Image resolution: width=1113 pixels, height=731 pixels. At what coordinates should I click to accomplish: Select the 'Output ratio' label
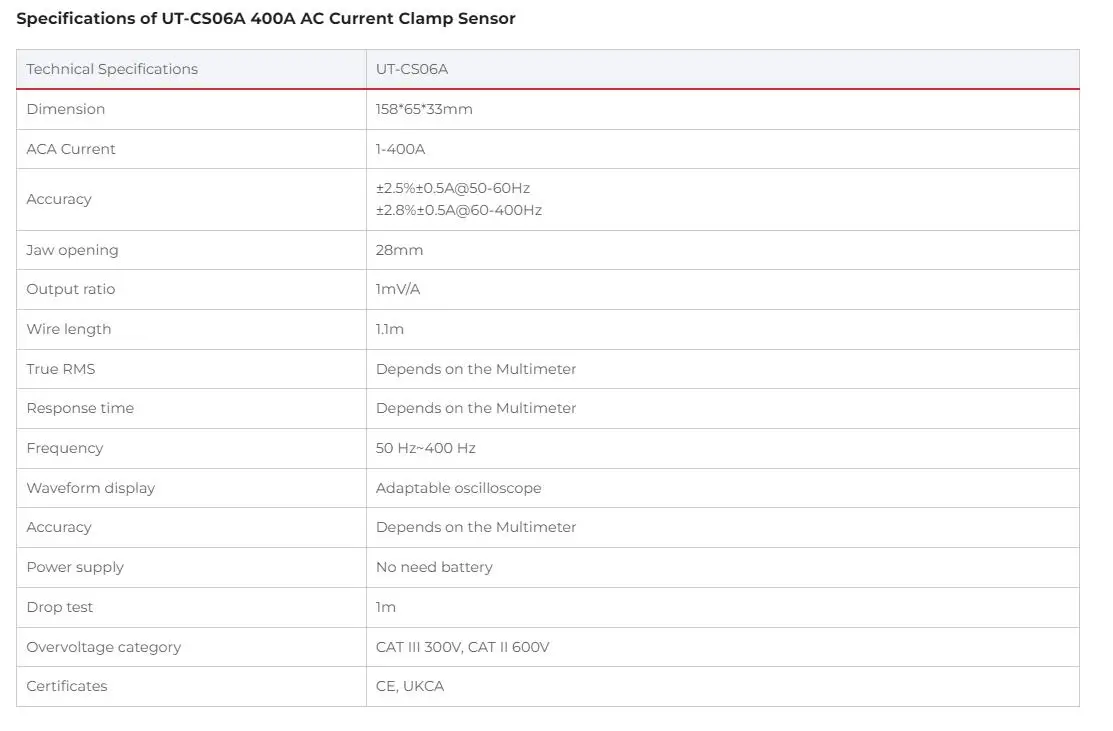[x=70, y=289]
